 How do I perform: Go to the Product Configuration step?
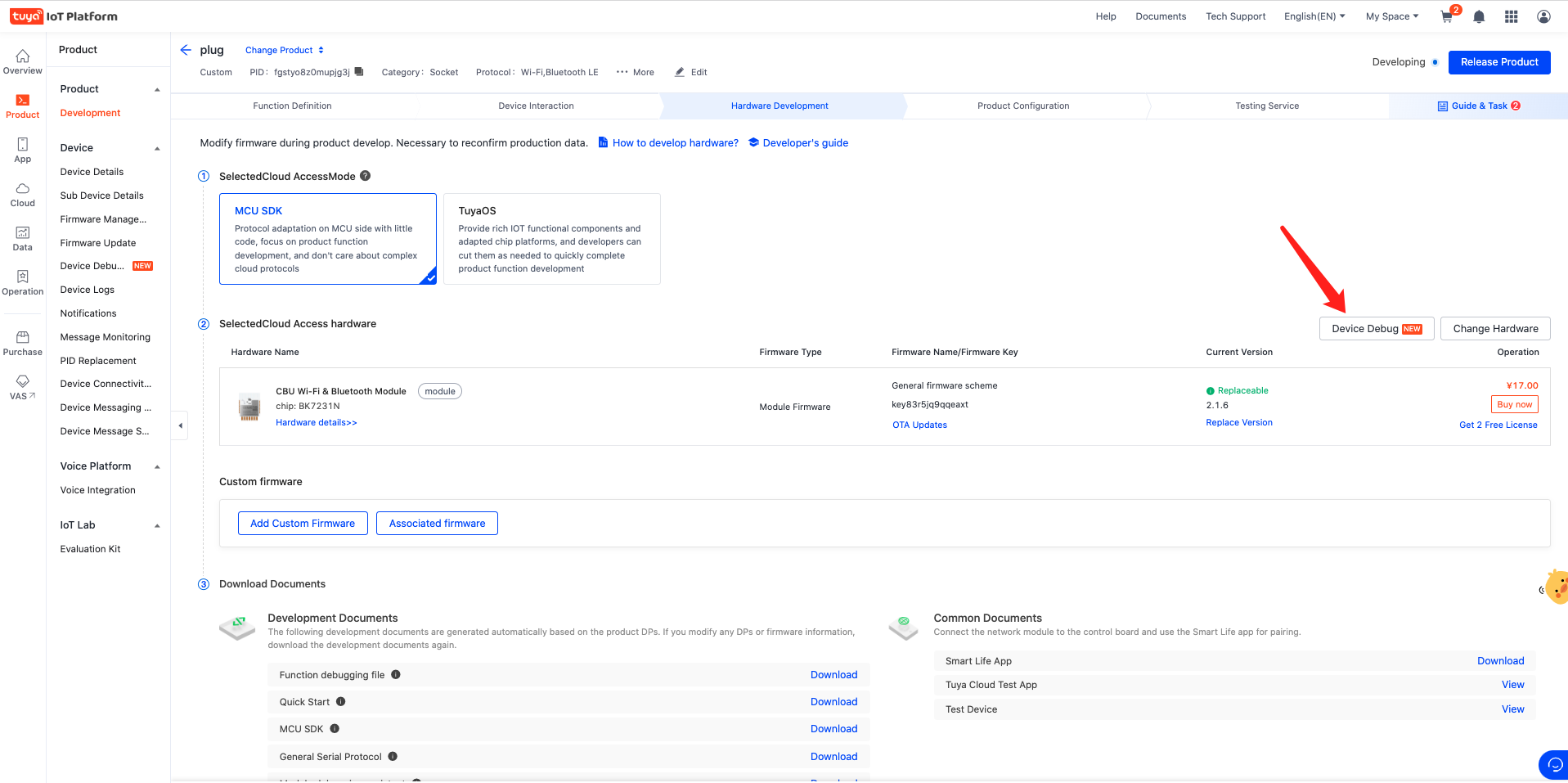(x=1023, y=106)
